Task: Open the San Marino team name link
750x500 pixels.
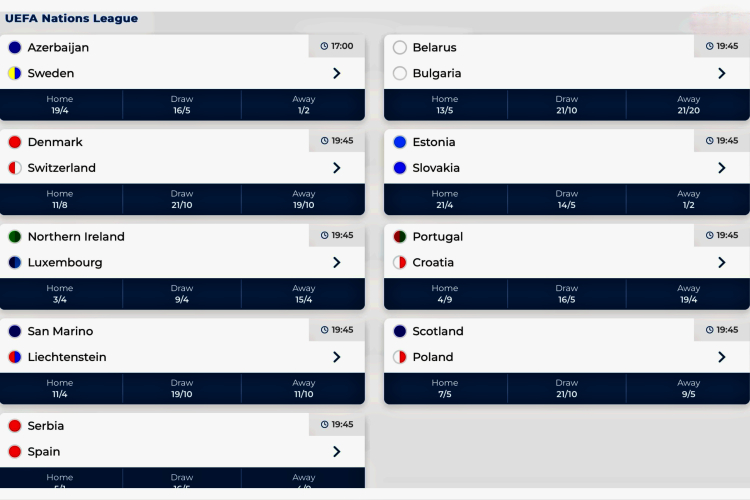Action: click(60, 331)
